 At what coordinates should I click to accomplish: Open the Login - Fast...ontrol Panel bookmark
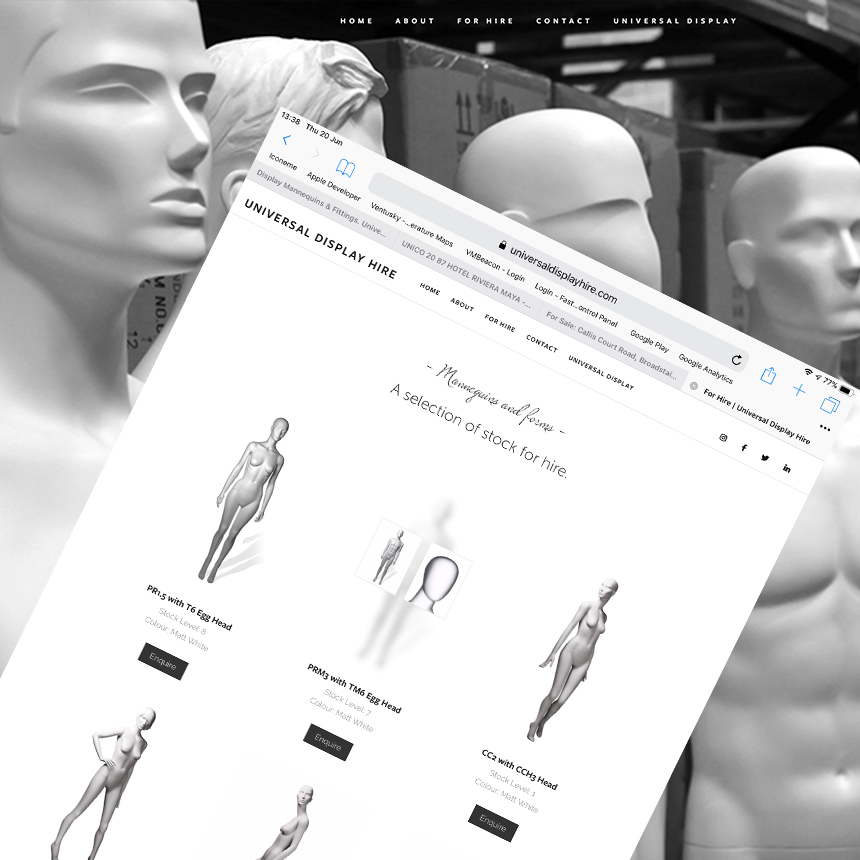(576, 305)
